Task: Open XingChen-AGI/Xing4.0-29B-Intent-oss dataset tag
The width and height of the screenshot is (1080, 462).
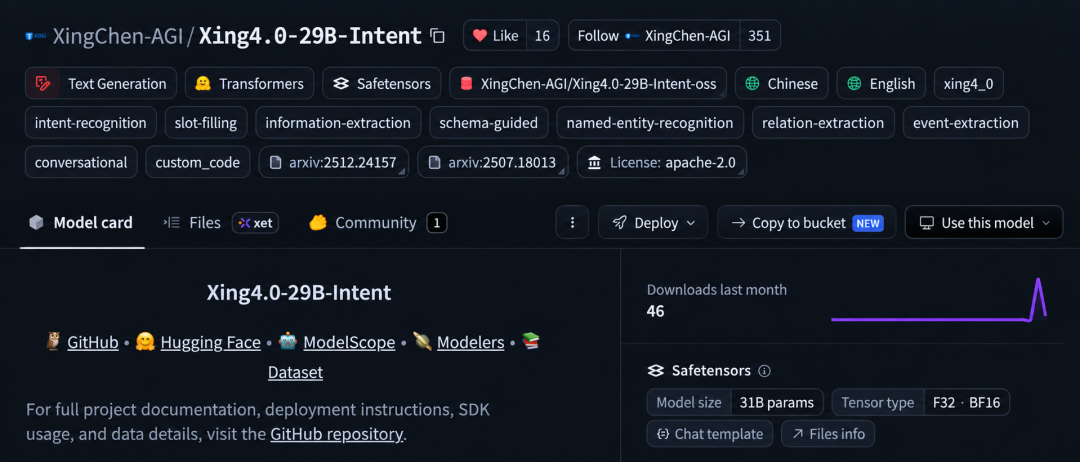Action: click(x=588, y=84)
